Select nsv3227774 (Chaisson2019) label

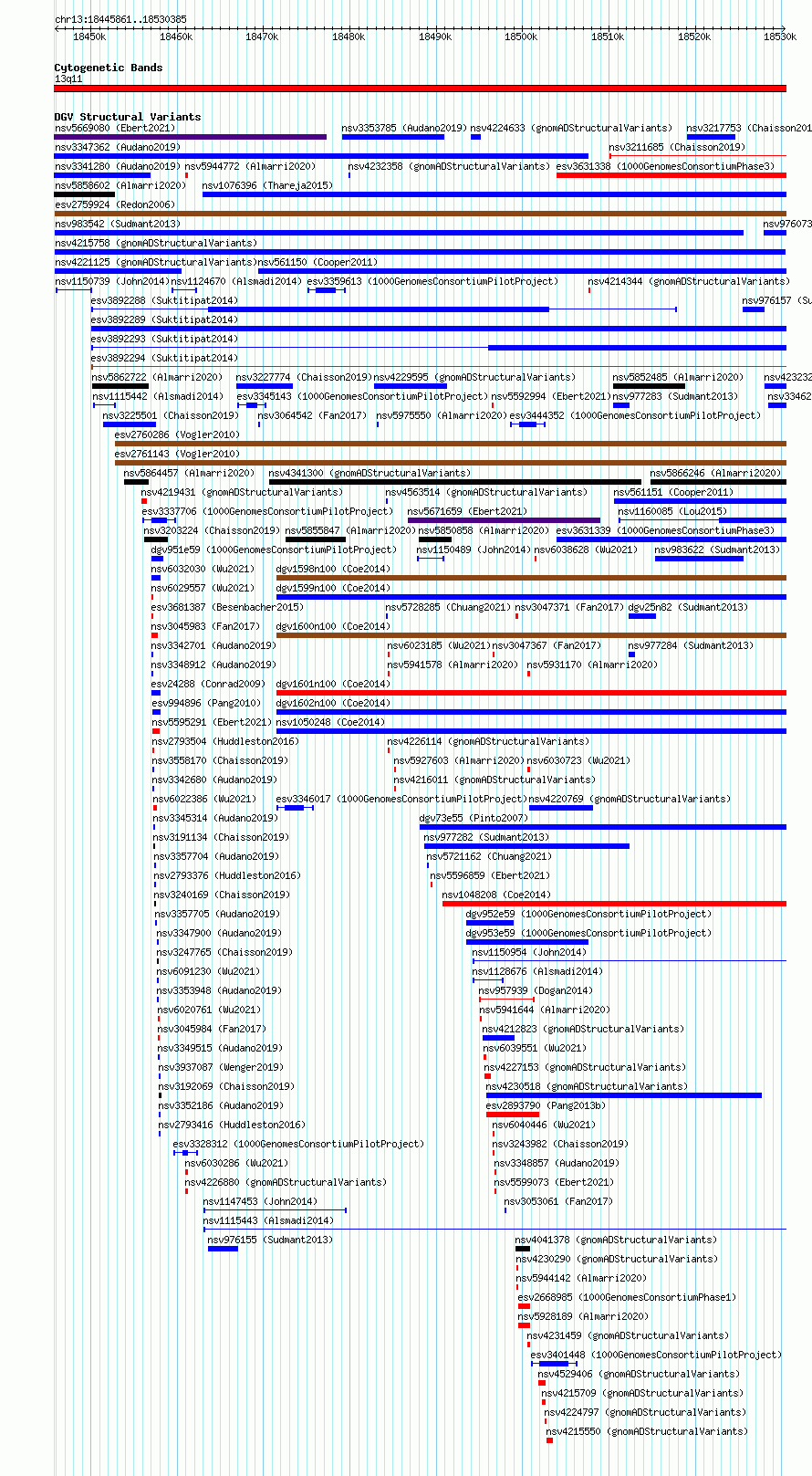pyautogui.click(x=304, y=377)
